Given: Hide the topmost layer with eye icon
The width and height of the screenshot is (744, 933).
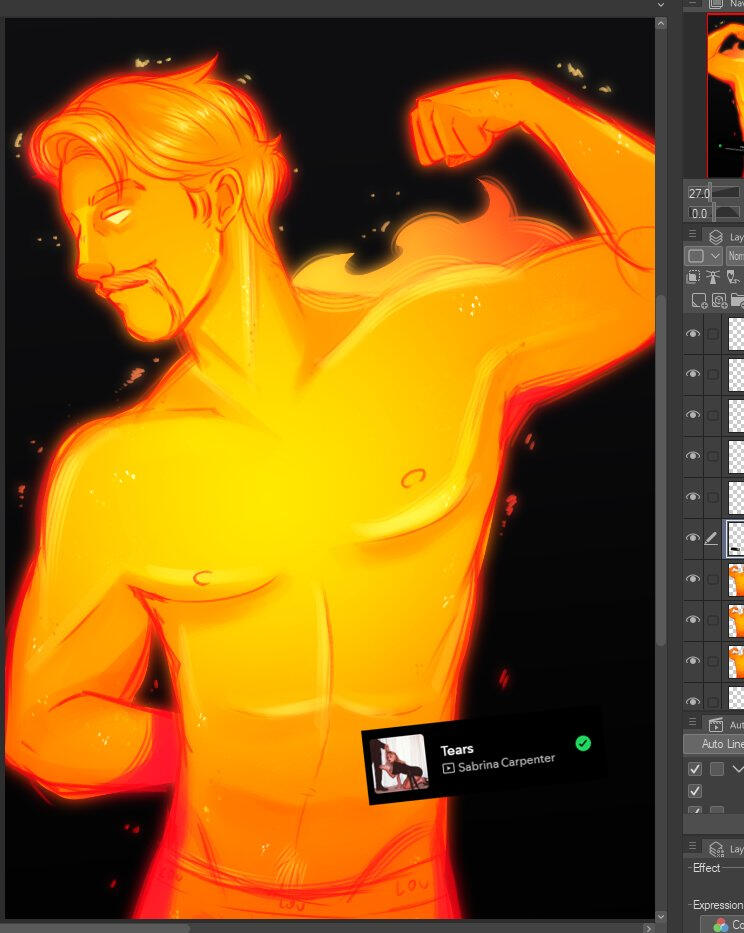Looking at the screenshot, I should click(x=693, y=333).
